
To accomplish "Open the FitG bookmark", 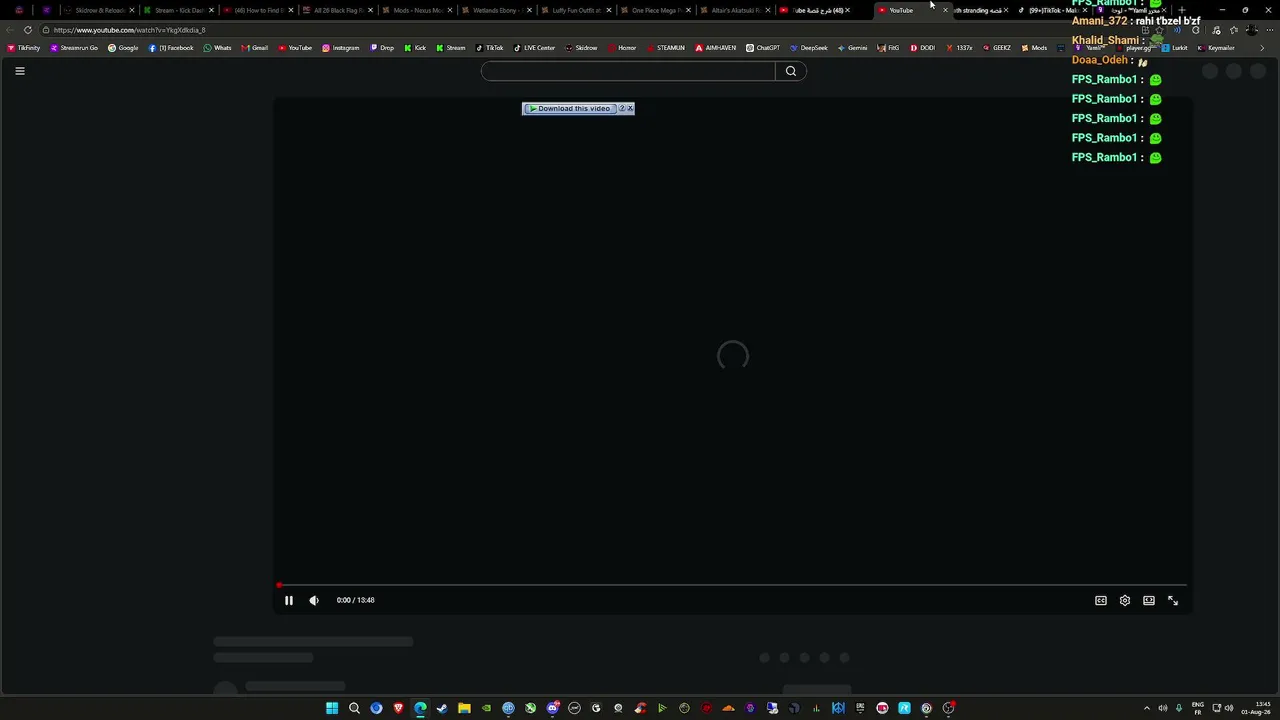I will point(888,48).
